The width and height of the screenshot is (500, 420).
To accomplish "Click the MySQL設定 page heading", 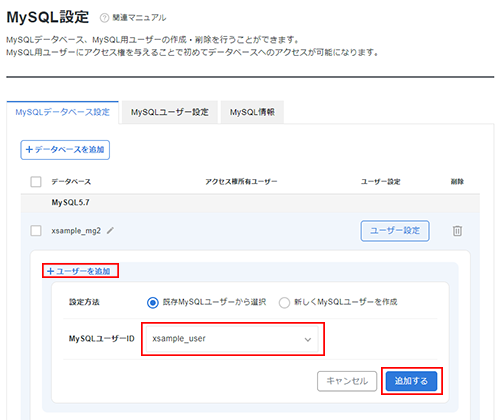I will [x=48, y=17].
